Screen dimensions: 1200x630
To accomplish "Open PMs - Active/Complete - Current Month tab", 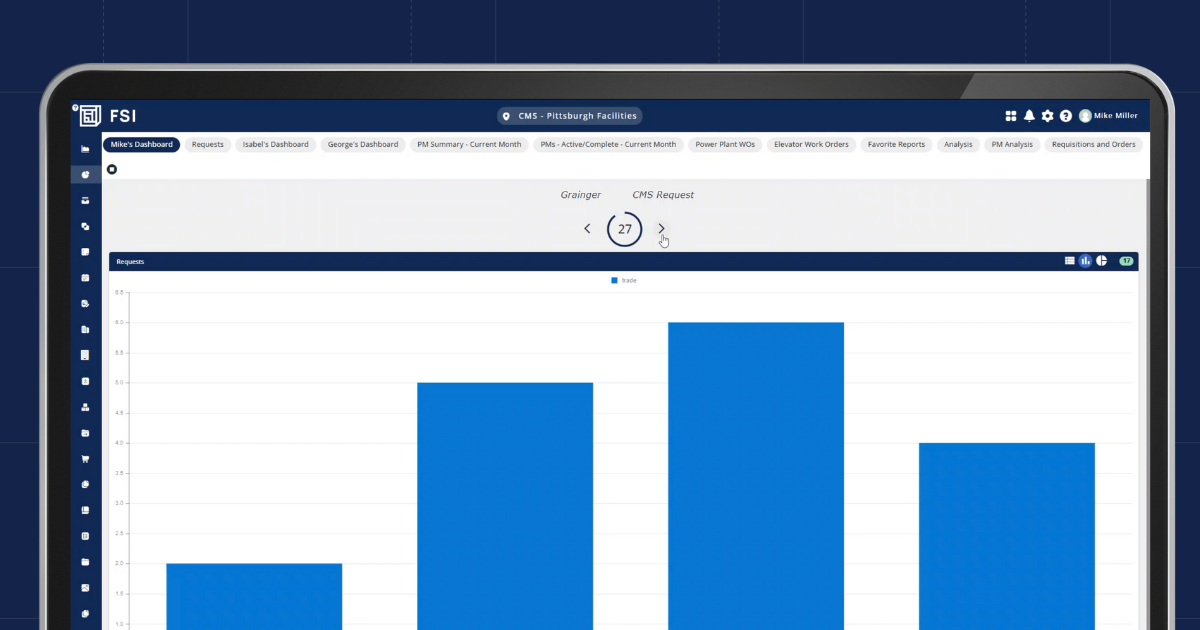I will point(608,144).
